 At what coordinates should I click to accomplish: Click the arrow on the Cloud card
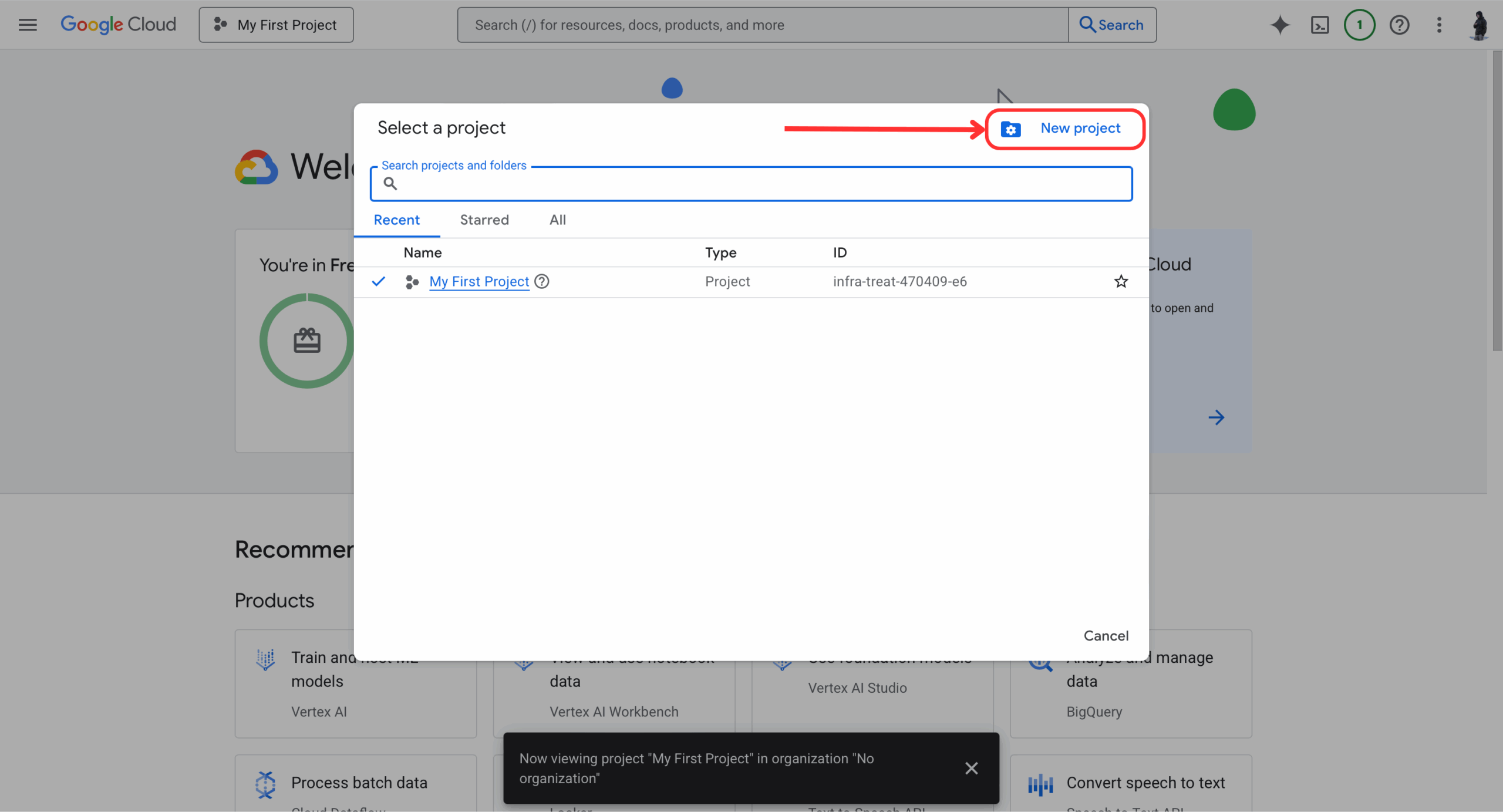[x=1216, y=417]
